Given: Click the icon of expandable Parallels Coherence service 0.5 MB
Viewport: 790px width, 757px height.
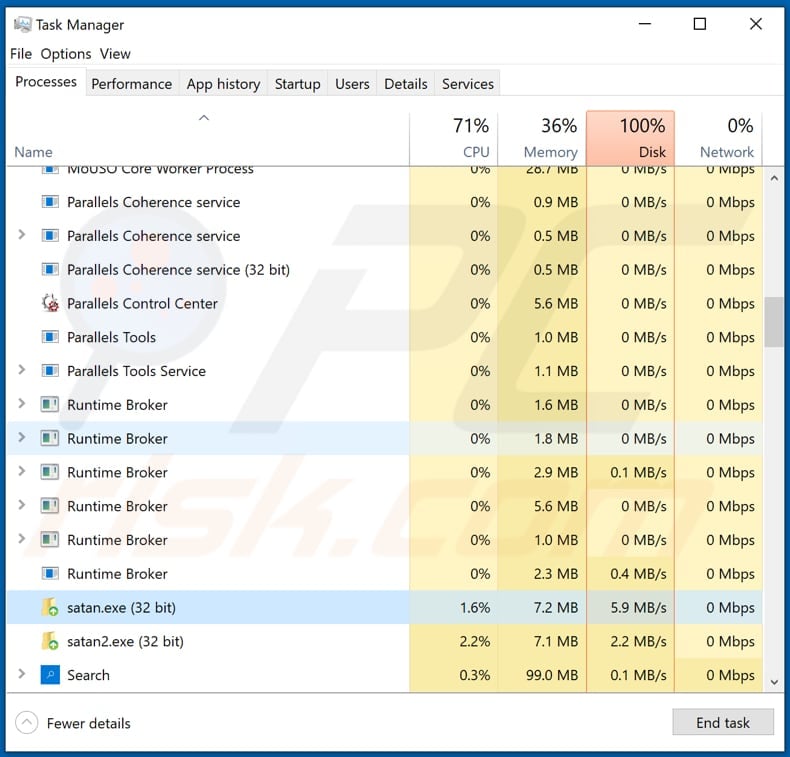Looking at the screenshot, I should click(50, 236).
